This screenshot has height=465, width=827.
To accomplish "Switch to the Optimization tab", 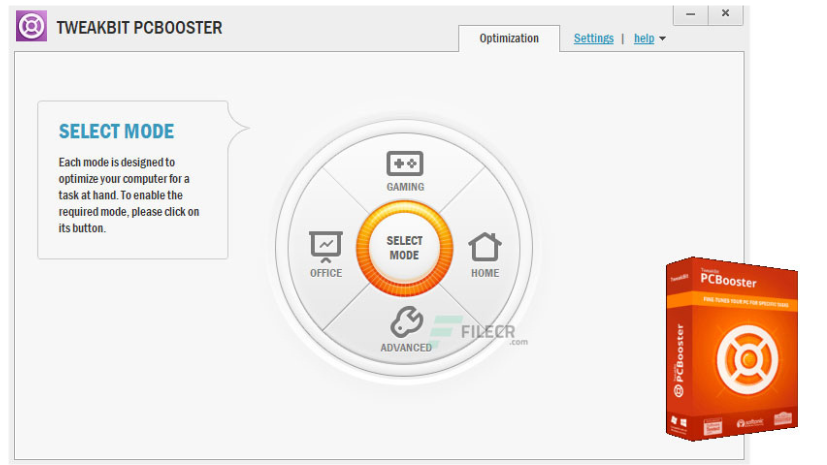I will 508,38.
